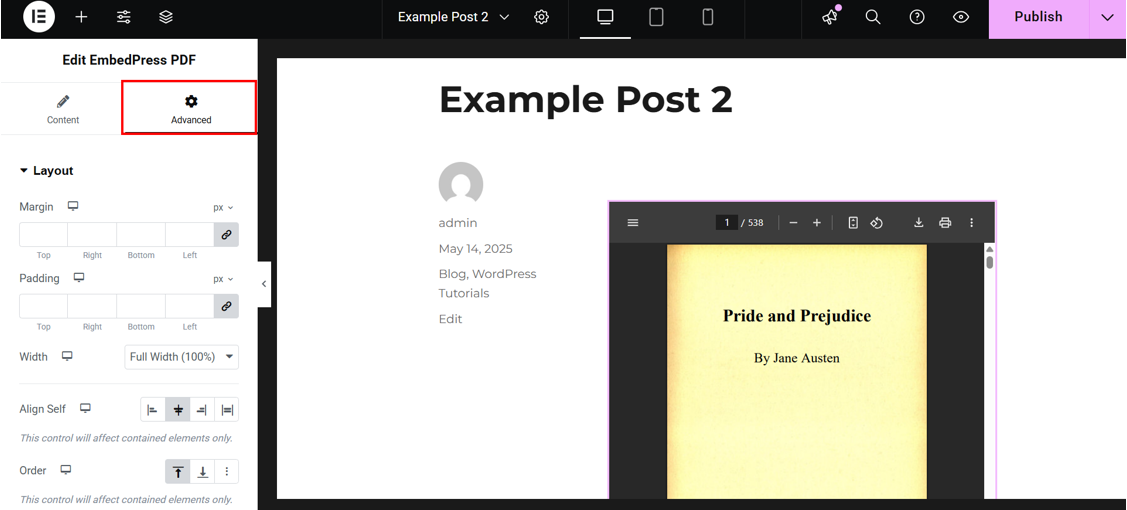Open the Add Element plus icon
Screen dimensions: 1127x510
point(81,17)
